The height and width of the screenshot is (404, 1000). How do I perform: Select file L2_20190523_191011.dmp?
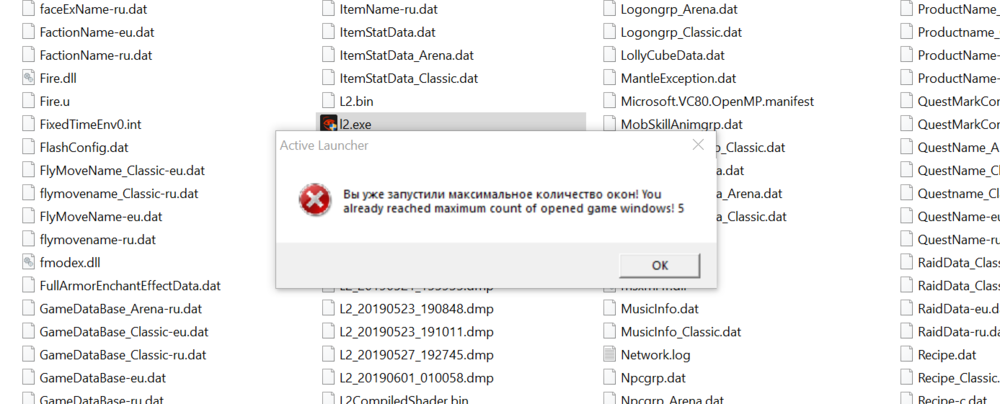[x=416, y=331]
